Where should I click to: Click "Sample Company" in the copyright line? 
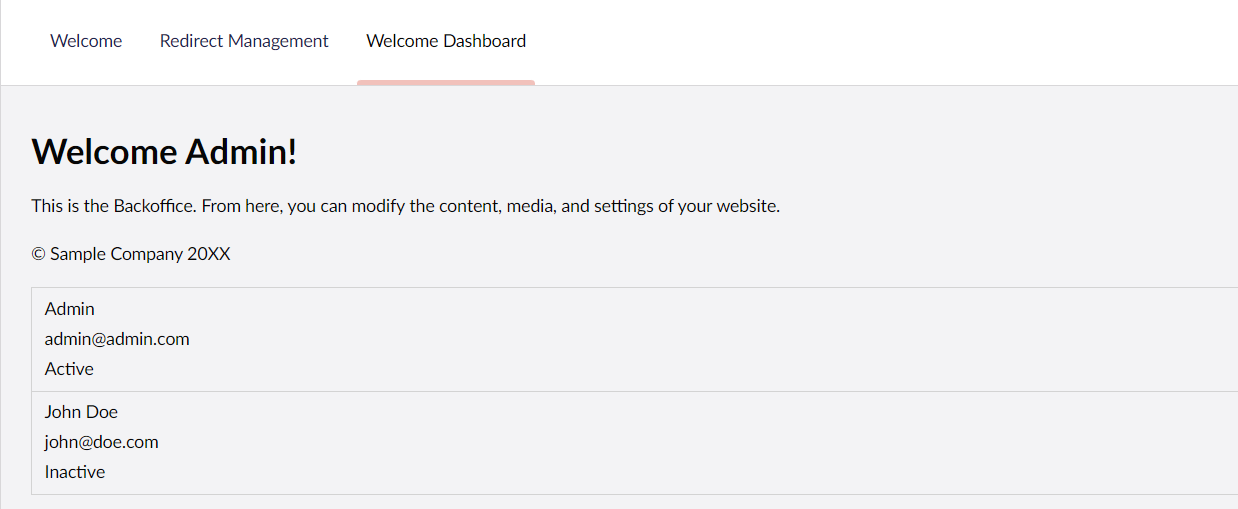[116, 254]
